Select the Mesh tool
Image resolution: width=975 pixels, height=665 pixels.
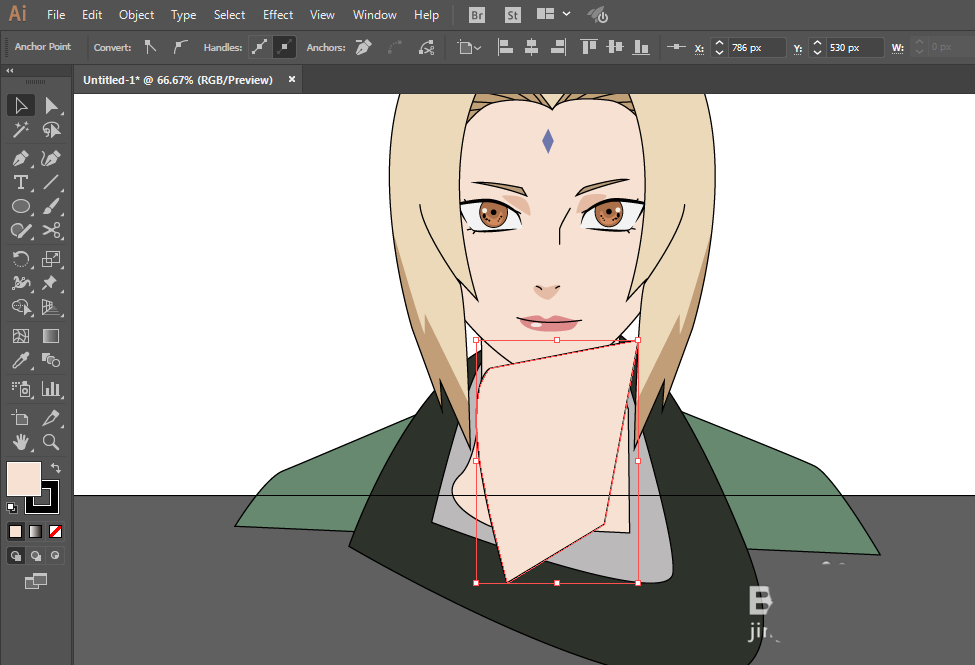tap(21, 336)
